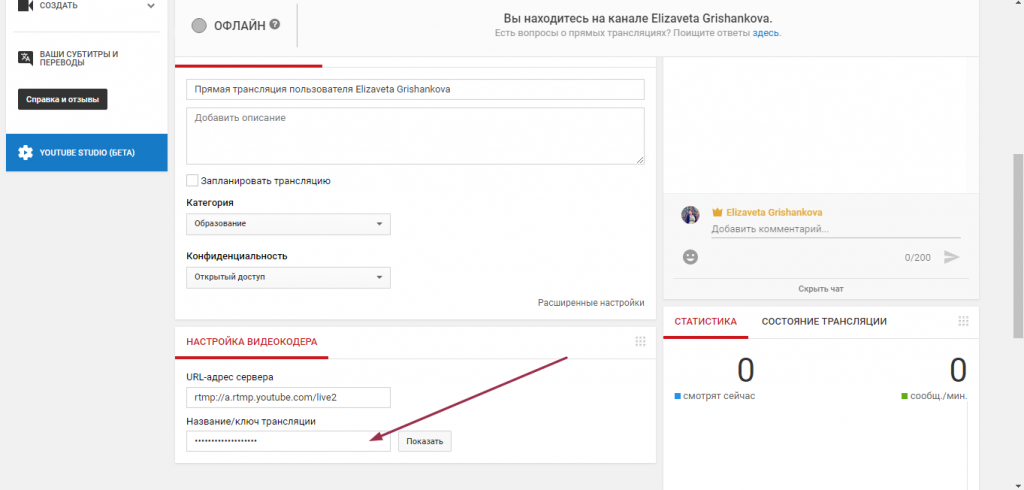Follow the здесь link about live streams
1024x490 pixels.
pyautogui.click(x=765, y=33)
